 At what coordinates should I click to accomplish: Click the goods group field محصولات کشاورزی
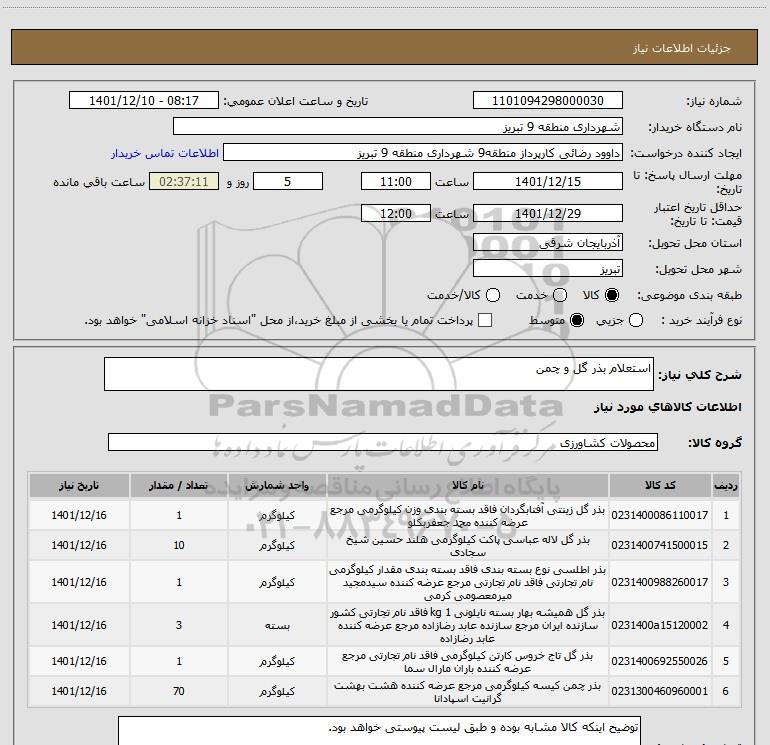[x=383, y=442]
